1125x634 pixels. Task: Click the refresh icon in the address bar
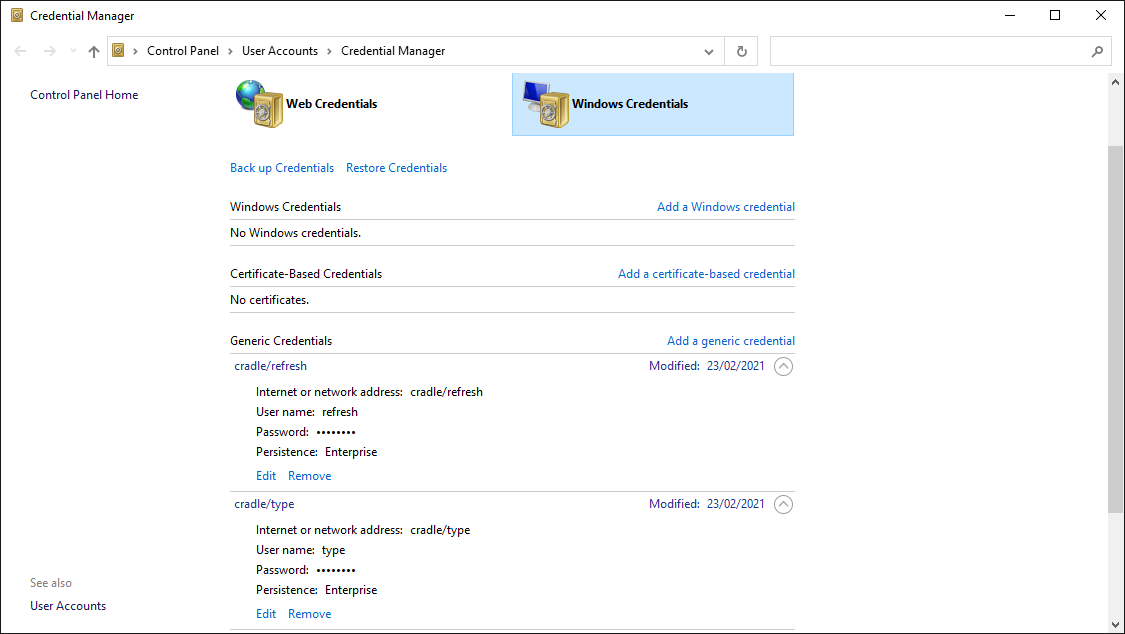[x=741, y=50]
